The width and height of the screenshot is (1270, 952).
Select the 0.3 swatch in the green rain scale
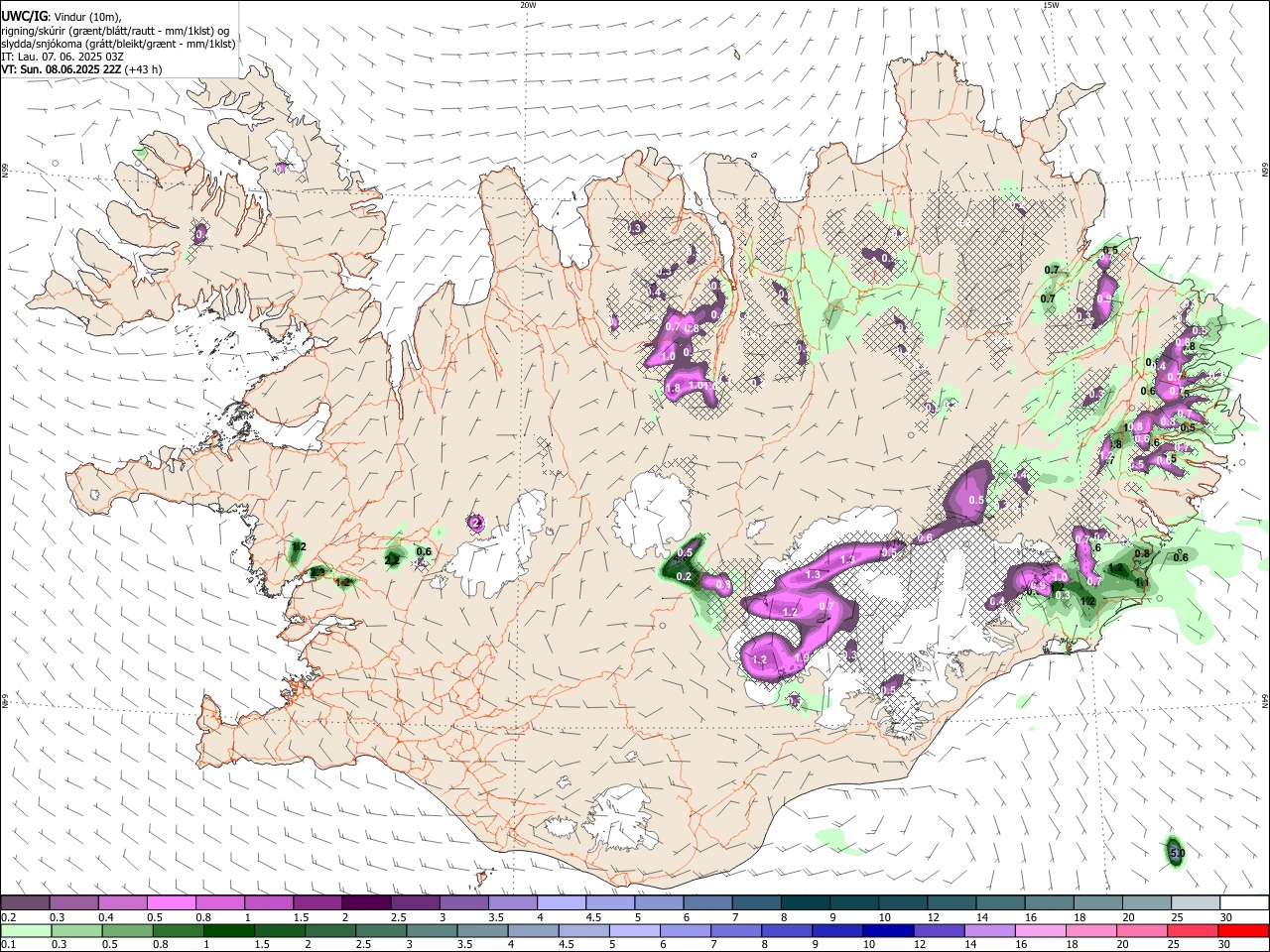coord(75,930)
